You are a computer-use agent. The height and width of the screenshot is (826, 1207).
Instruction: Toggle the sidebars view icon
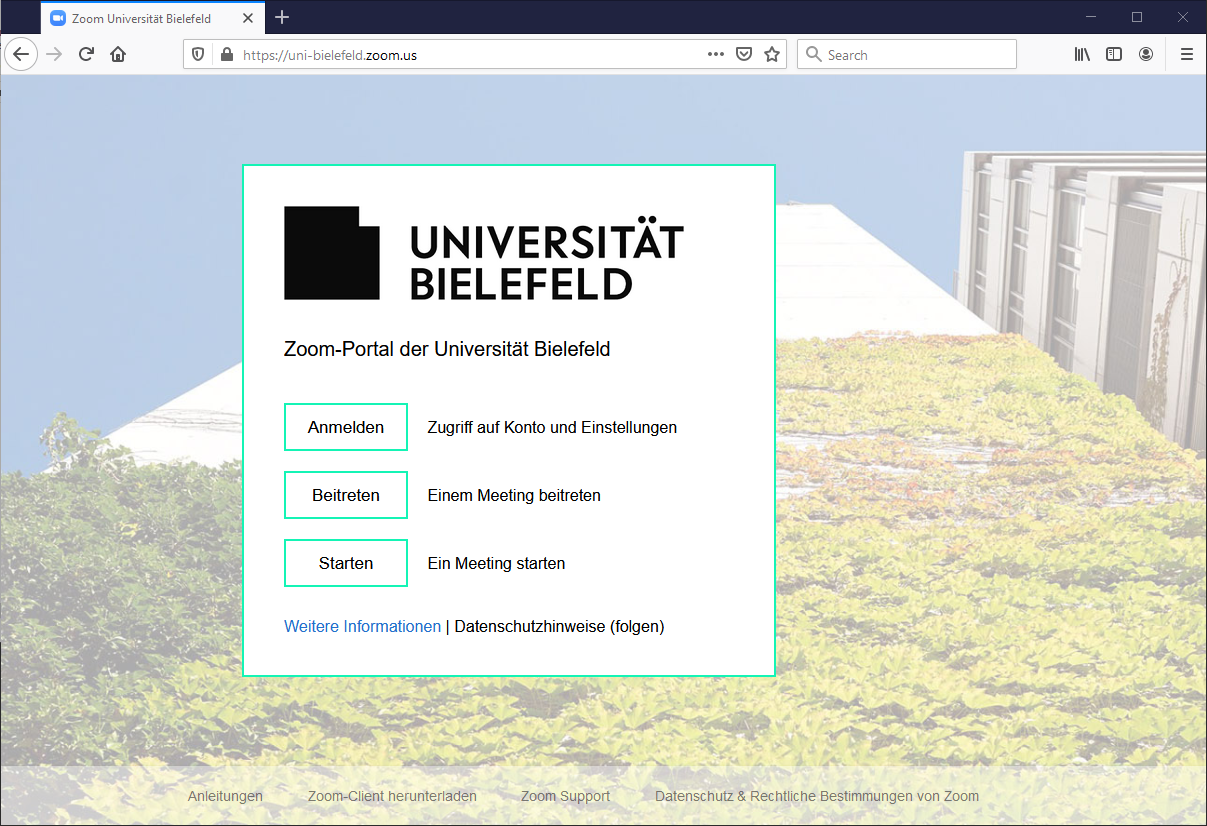1114,54
